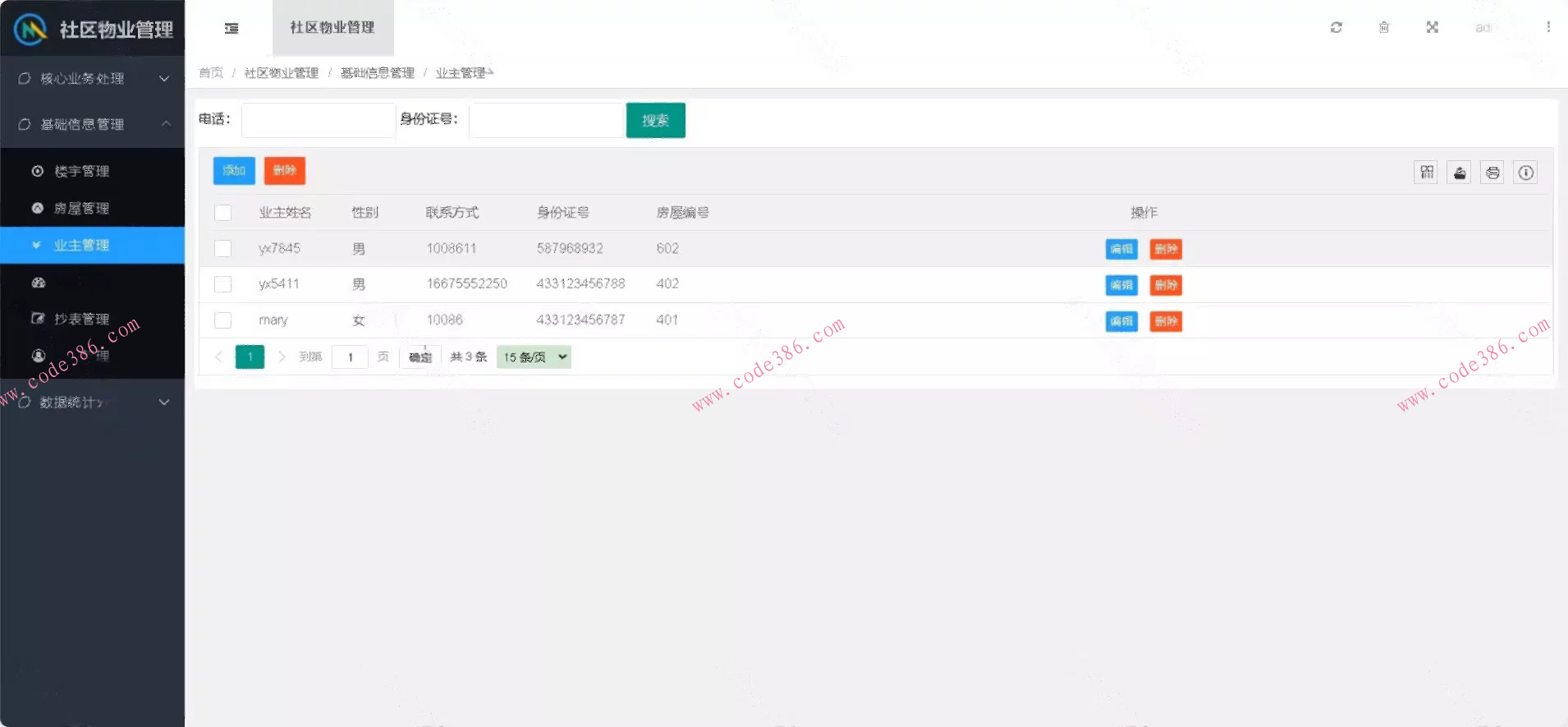Image resolution: width=1568 pixels, height=727 pixels.
Task: Click the trash icon in the top bar
Action: point(1384,27)
